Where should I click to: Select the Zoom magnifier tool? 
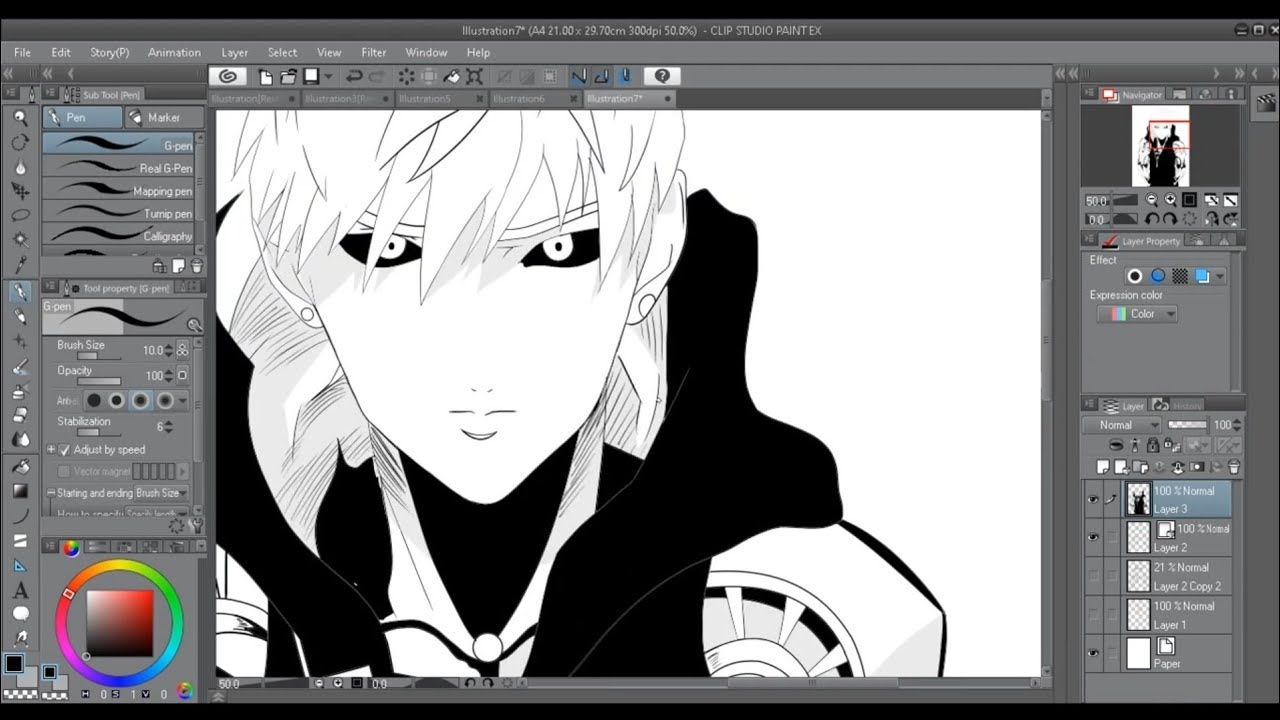click(20, 118)
